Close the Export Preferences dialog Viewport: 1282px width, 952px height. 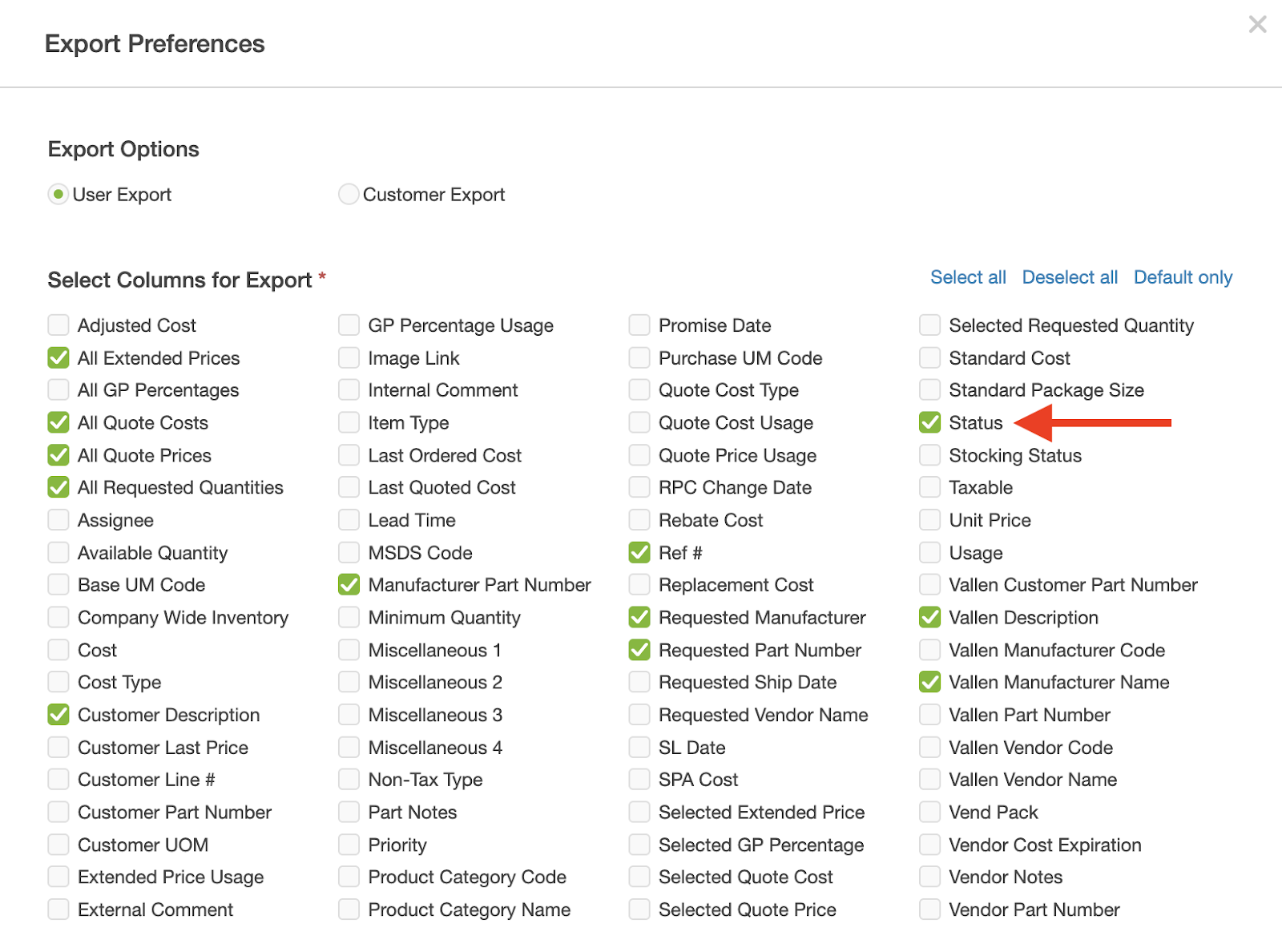click(x=1257, y=25)
